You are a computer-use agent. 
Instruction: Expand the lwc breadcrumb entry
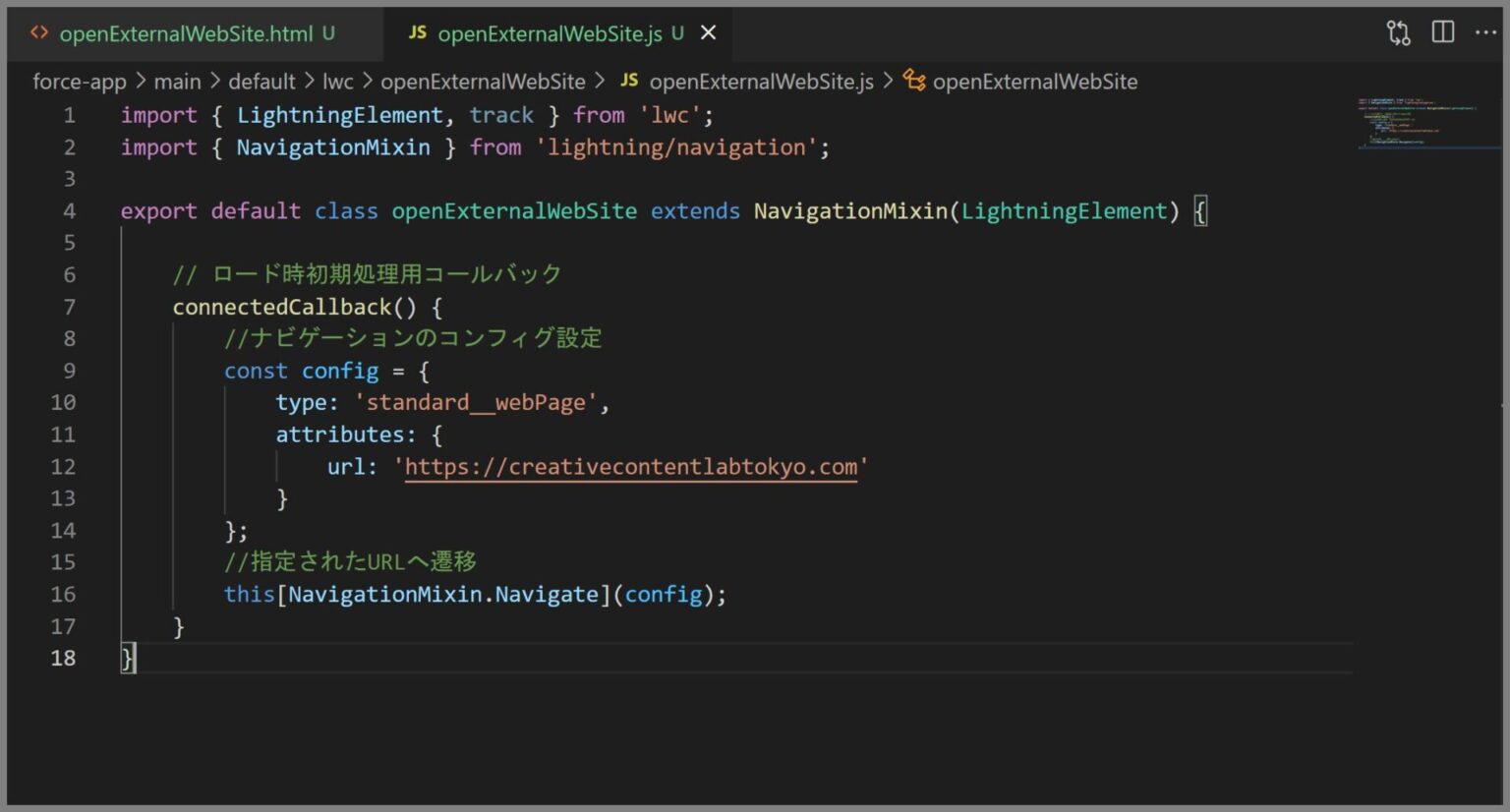(337, 81)
